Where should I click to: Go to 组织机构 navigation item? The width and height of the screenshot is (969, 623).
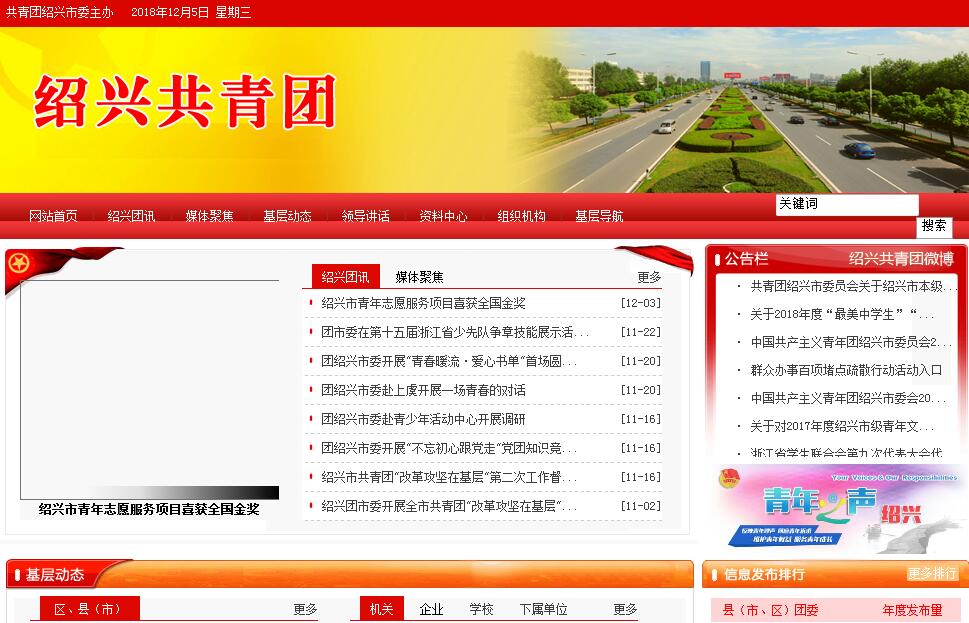click(521, 216)
